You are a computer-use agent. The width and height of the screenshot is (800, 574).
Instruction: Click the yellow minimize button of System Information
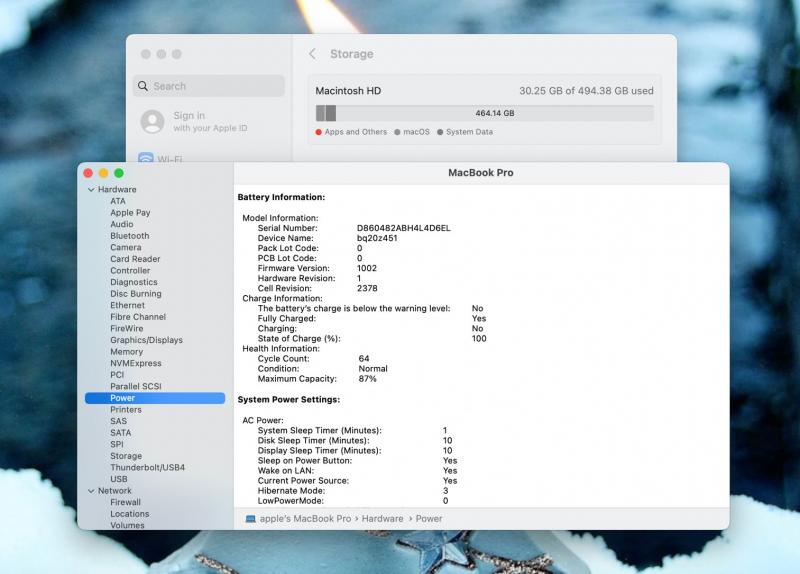(104, 173)
